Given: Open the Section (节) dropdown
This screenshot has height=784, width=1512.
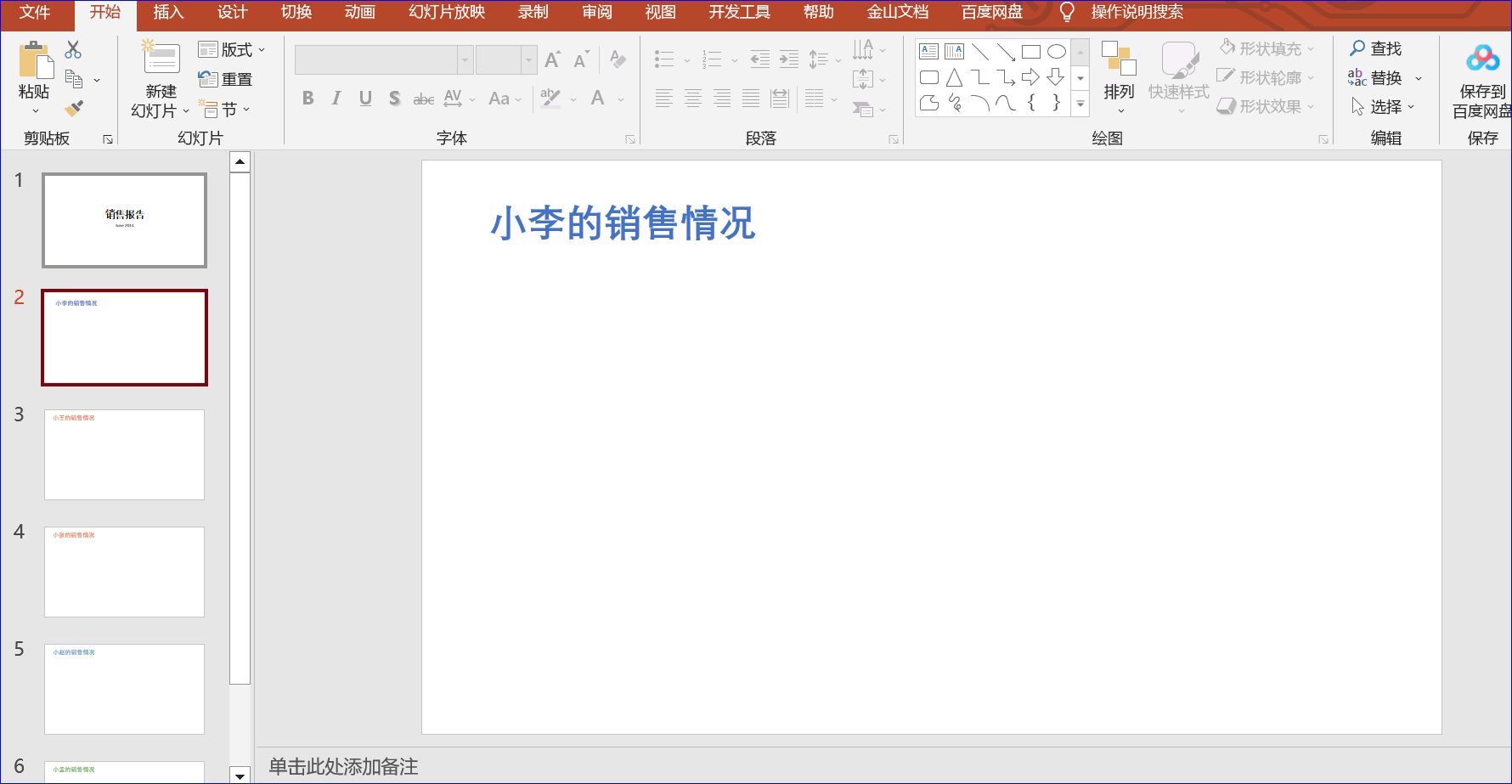Looking at the screenshot, I should click(x=224, y=109).
